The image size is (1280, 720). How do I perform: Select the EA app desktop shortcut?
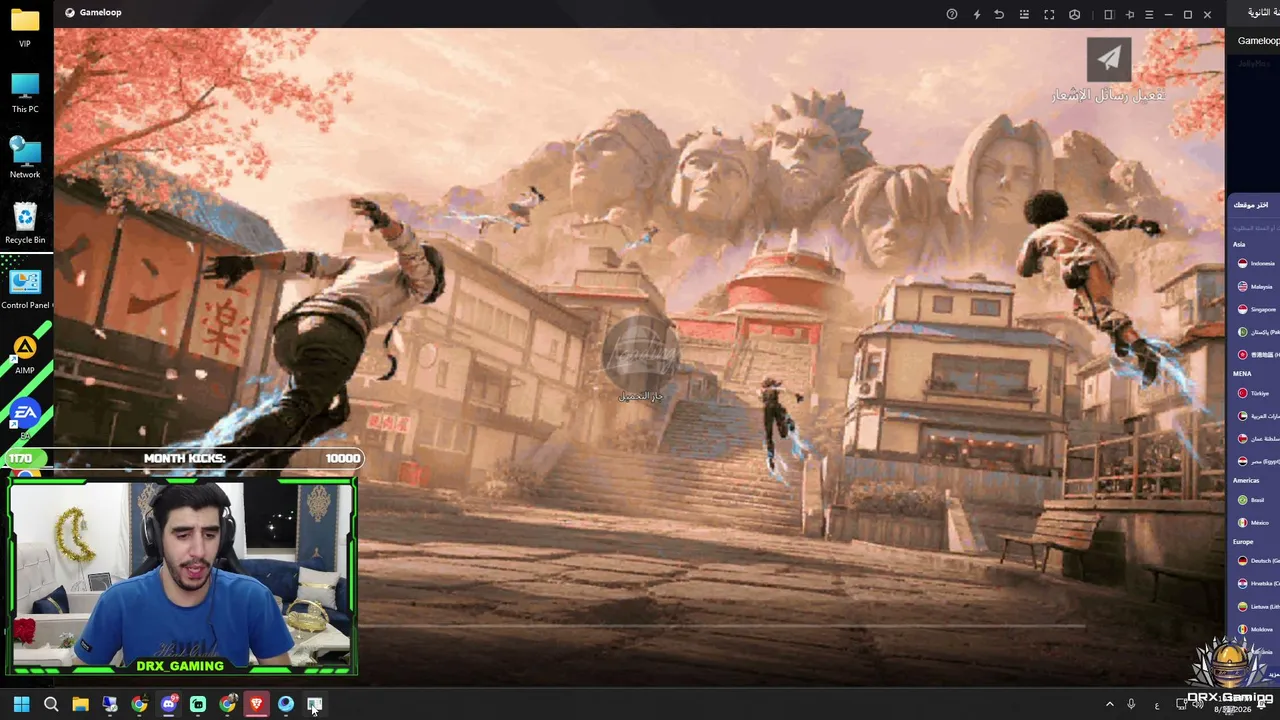tap(25, 418)
